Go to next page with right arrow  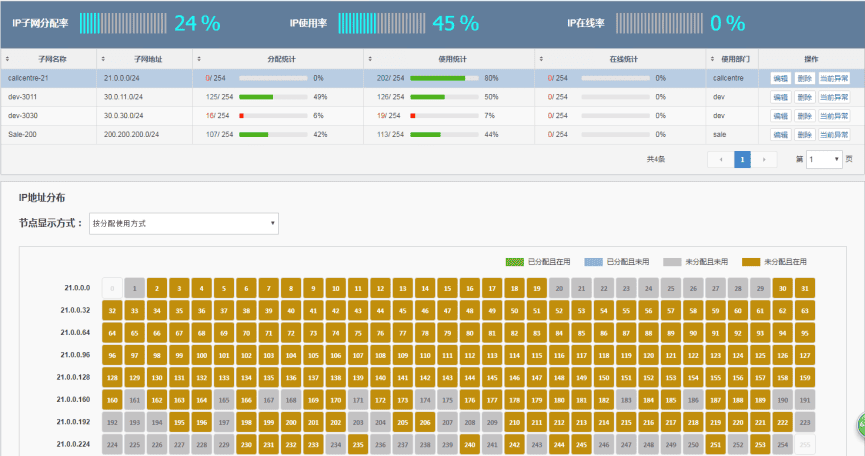764,159
